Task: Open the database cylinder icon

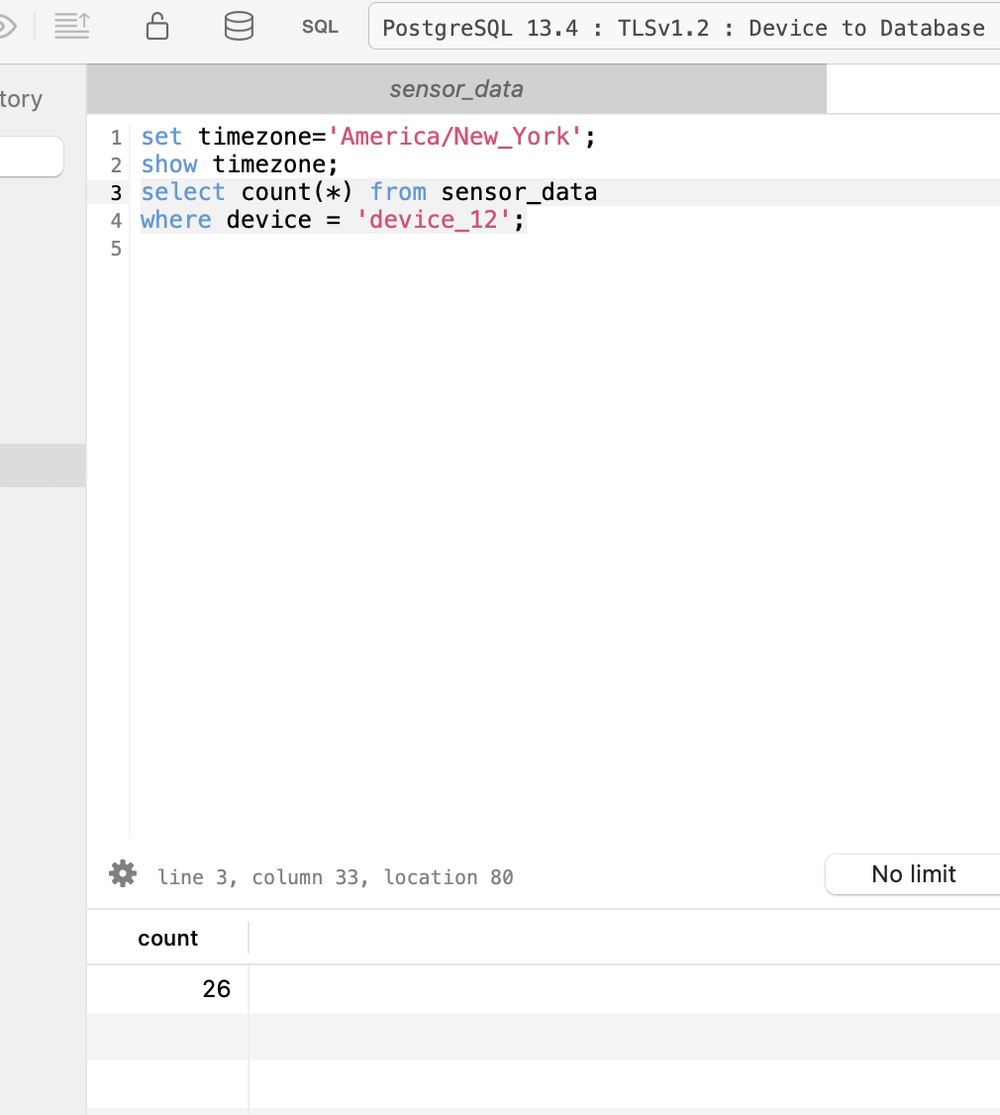Action: click(x=238, y=26)
